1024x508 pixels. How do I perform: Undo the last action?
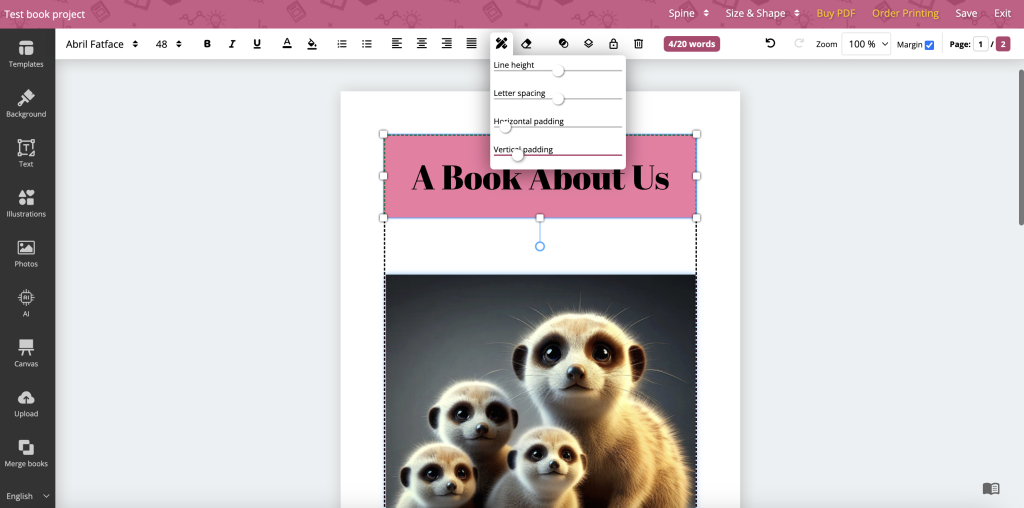771,43
